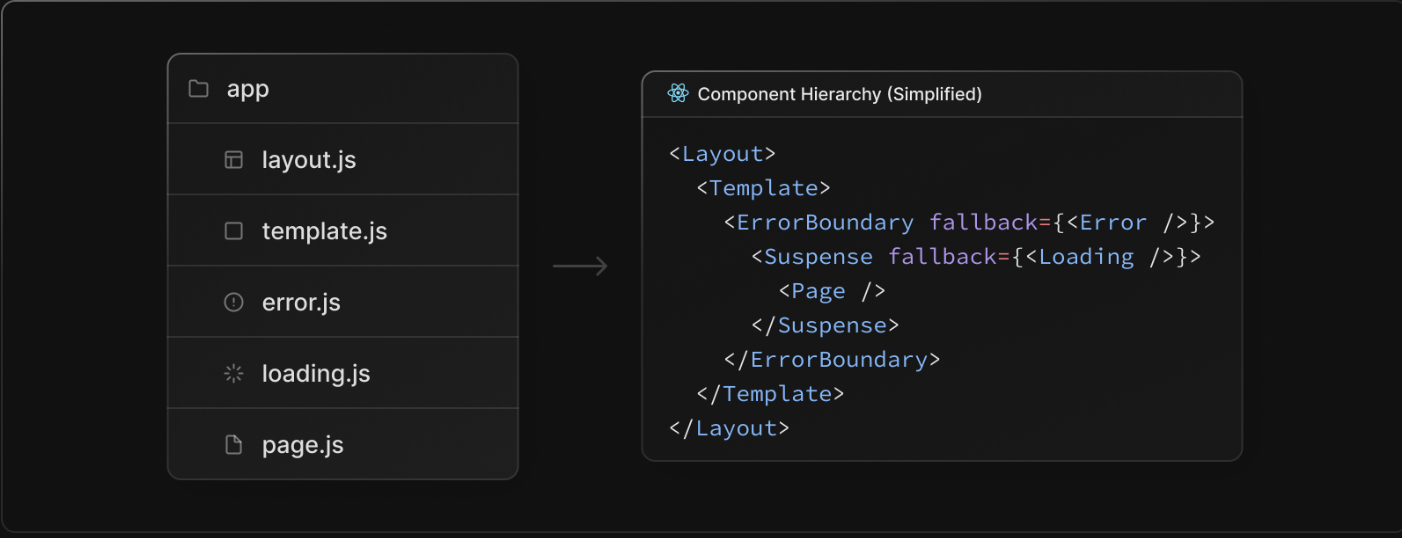This screenshot has width=1402, height=538.
Task: Click the React atom logo icon
Action: click(678, 94)
